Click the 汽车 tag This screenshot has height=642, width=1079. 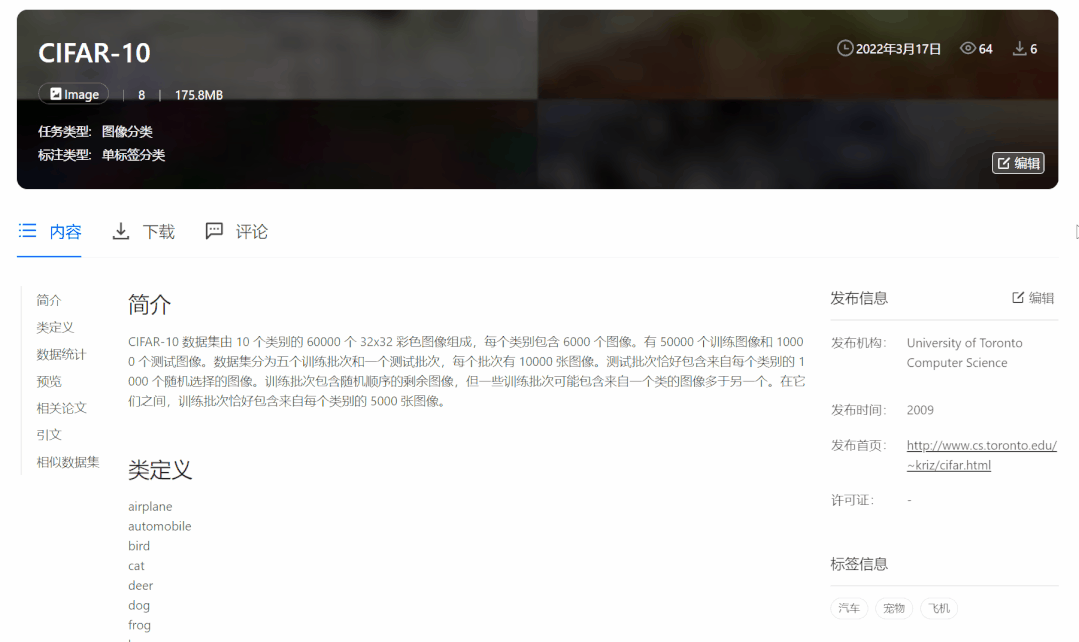pyautogui.click(x=848, y=608)
